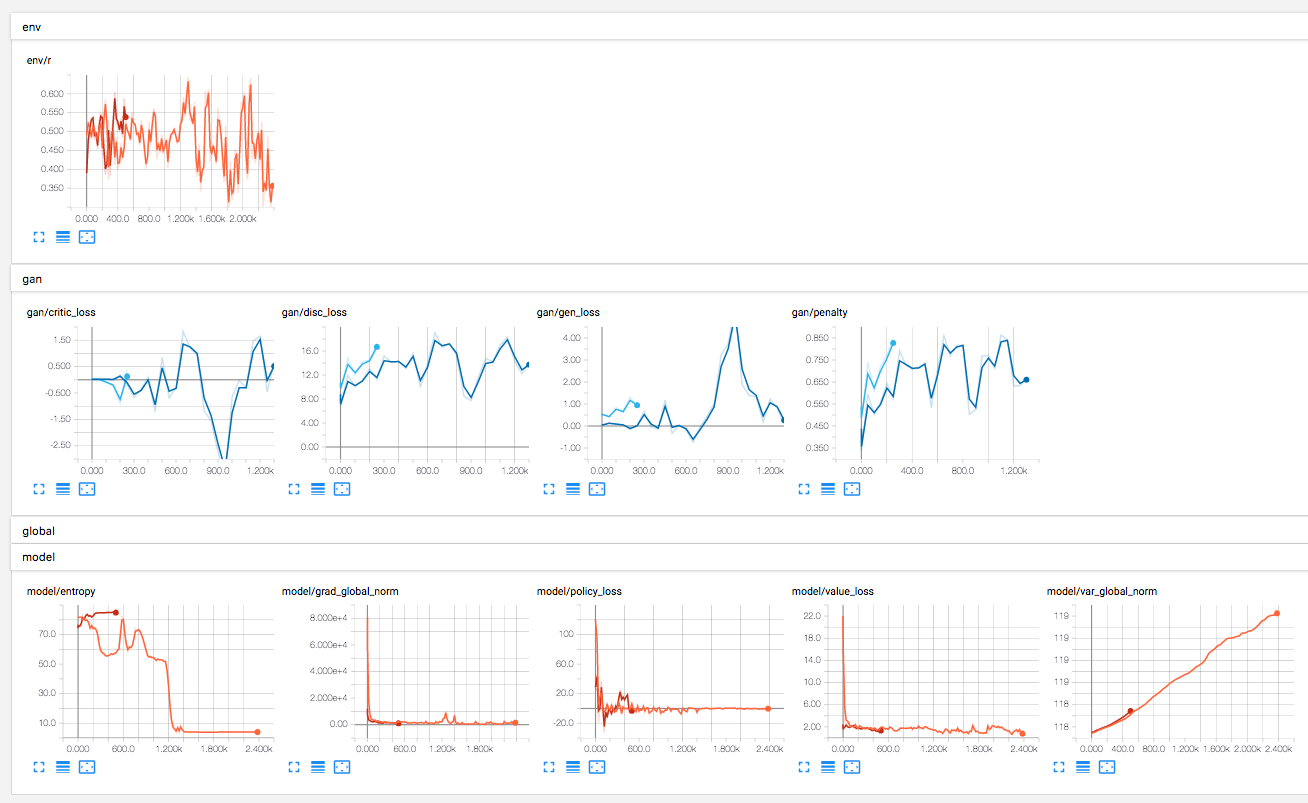Expand the model/grad_global_norm chart
Screen dimensions: 1308x803
coord(294,767)
